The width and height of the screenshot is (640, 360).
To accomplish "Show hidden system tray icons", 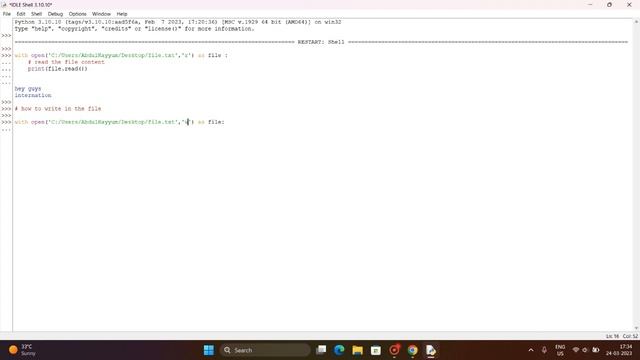I will click(x=531, y=350).
